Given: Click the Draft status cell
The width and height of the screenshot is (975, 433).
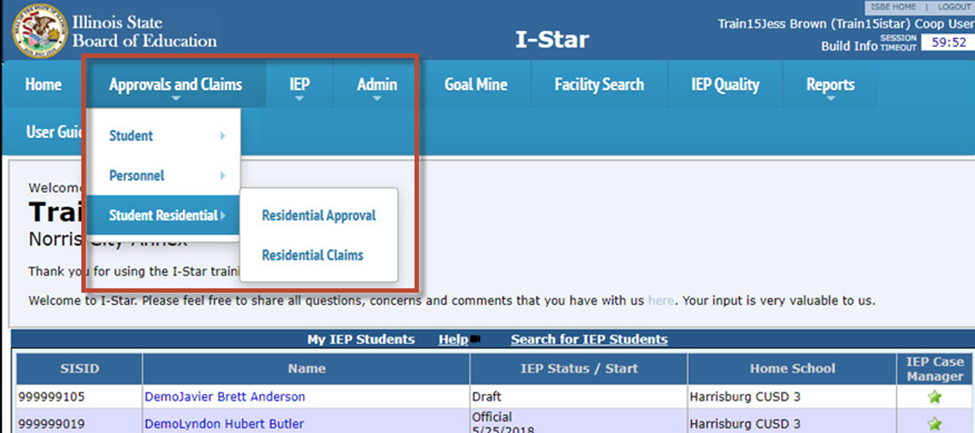Looking at the screenshot, I should [x=579, y=397].
